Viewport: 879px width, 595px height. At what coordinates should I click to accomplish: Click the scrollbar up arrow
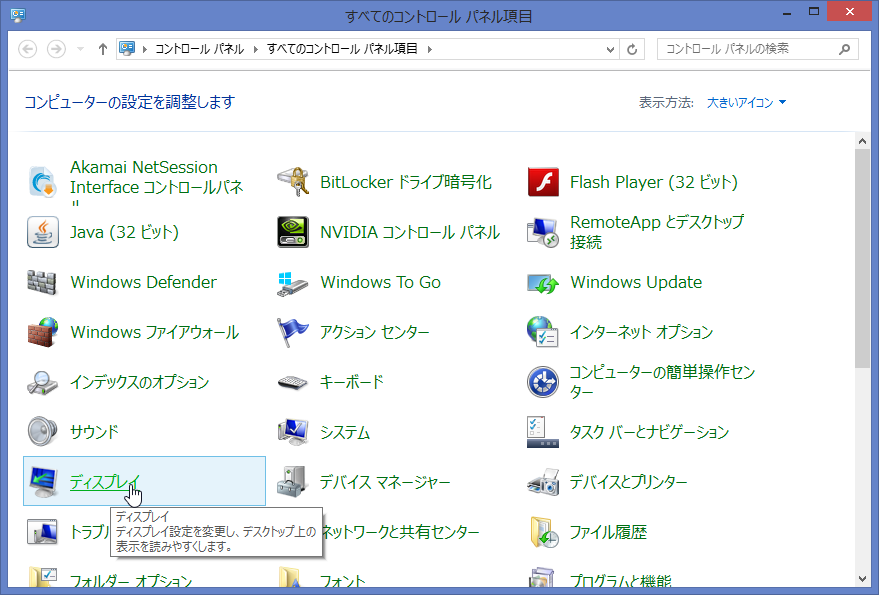(x=862, y=142)
